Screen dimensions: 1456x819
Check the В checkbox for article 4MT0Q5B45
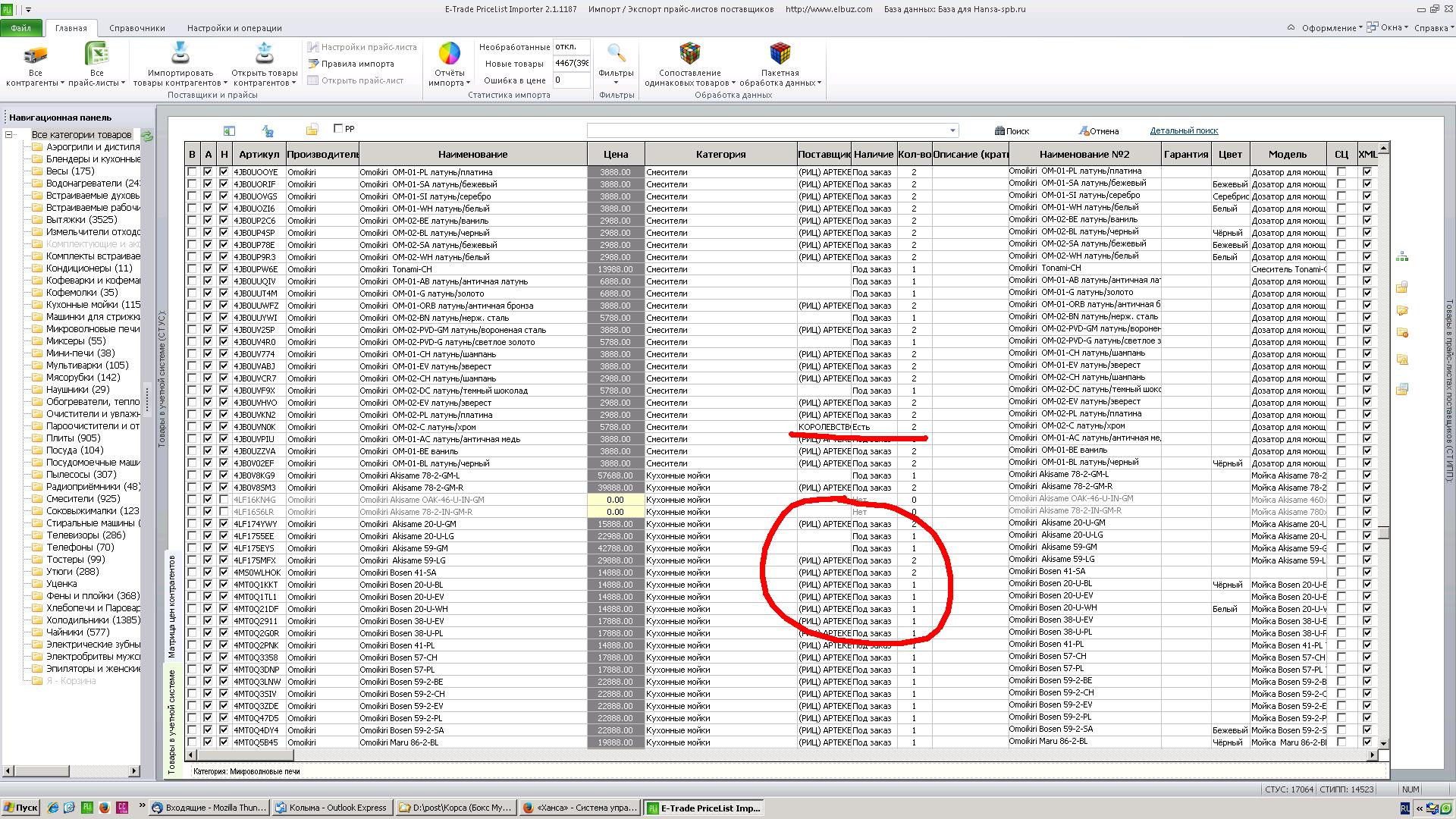tap(192, 742)
